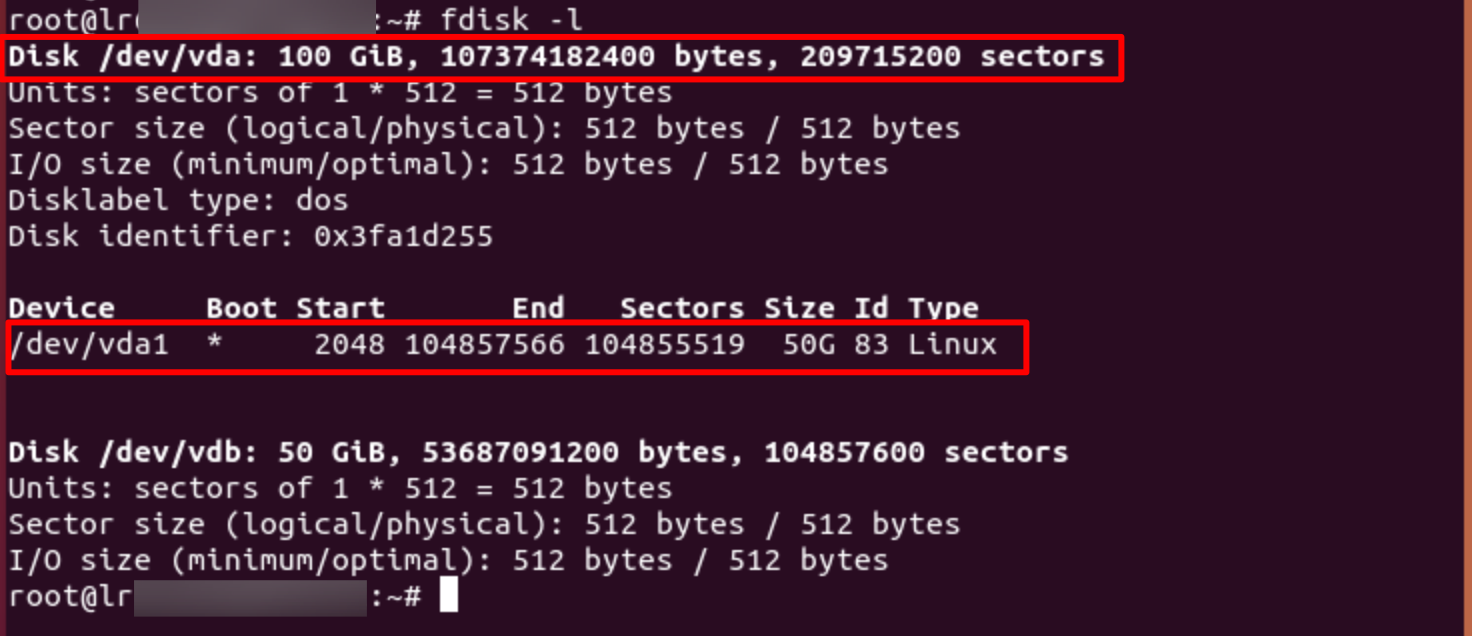1472x636 pixels.
Task: Click the sectors count 104855519
Action: [x=664, y=345]
